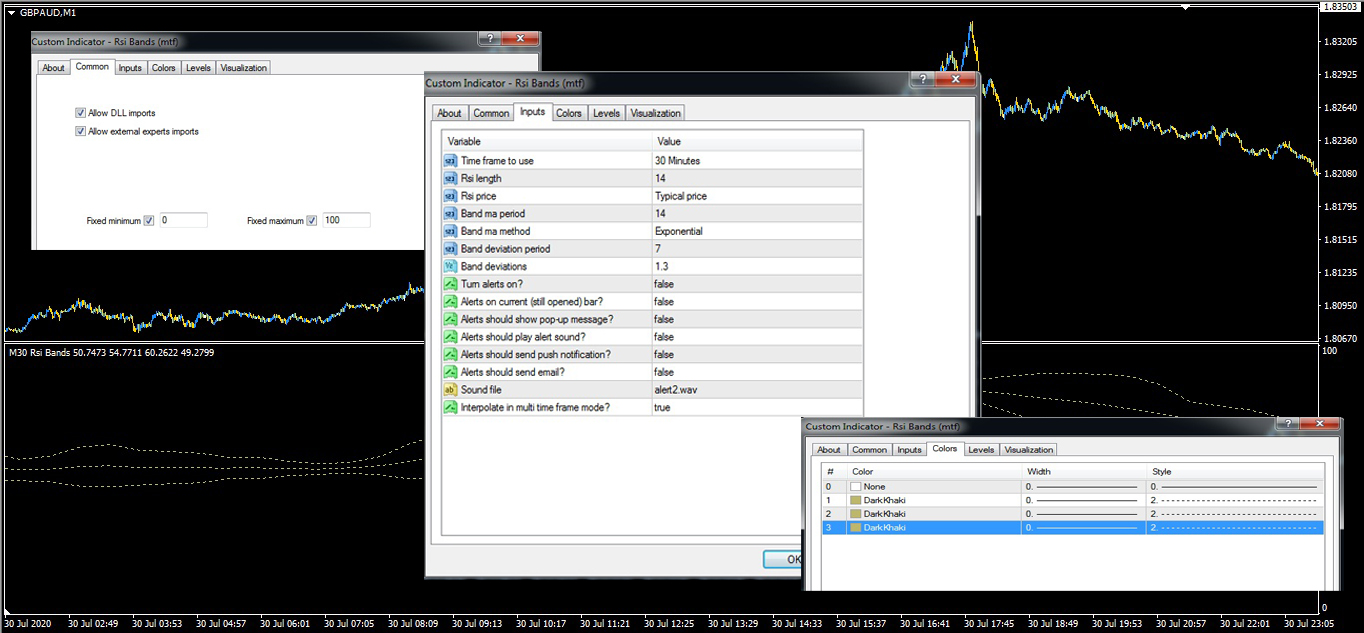
Task: Click the Fixed minimum input field
Action: click(183, 220)
